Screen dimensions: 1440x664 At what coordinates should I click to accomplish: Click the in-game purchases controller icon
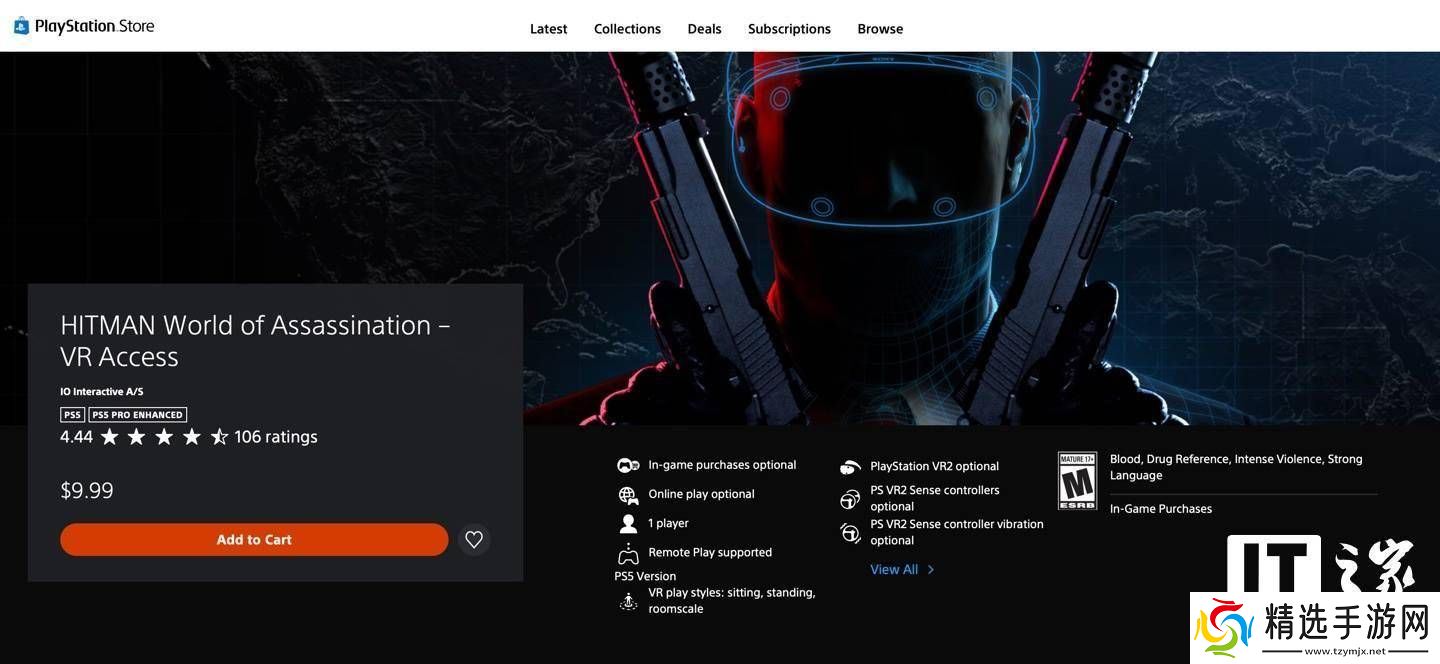[x=628, y=465]
